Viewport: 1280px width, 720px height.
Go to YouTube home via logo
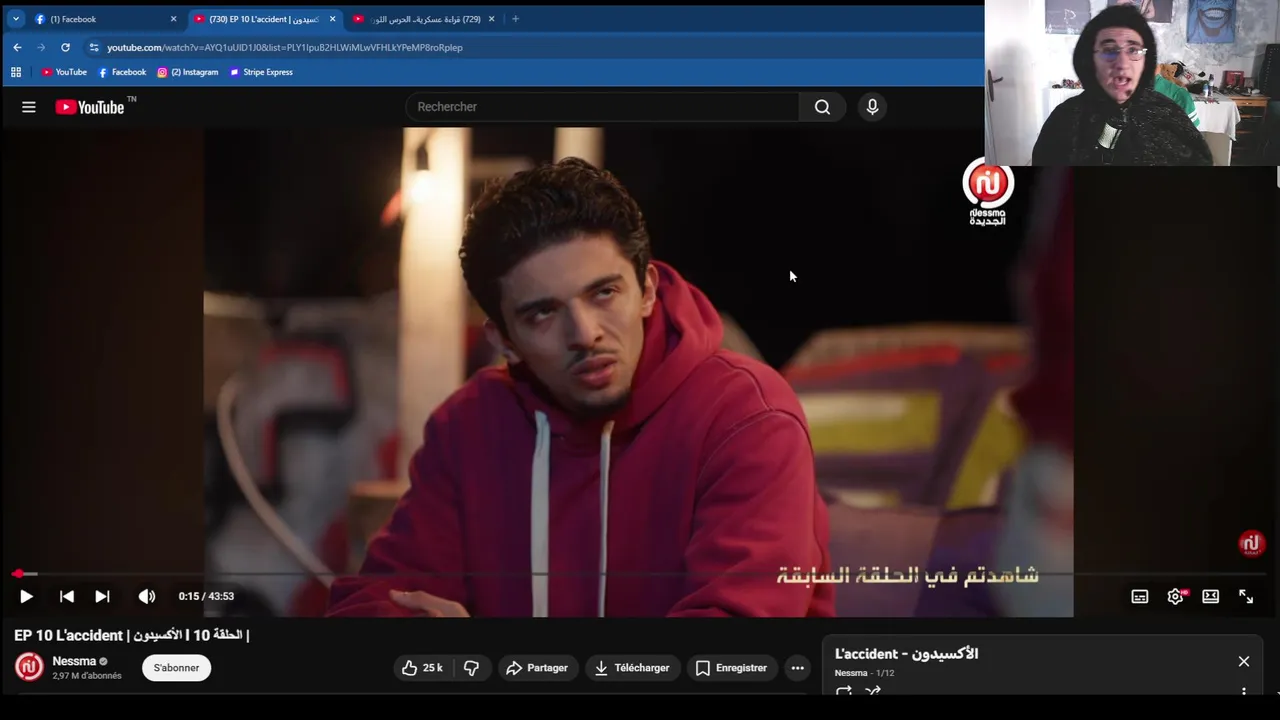[x=90, y=107]
